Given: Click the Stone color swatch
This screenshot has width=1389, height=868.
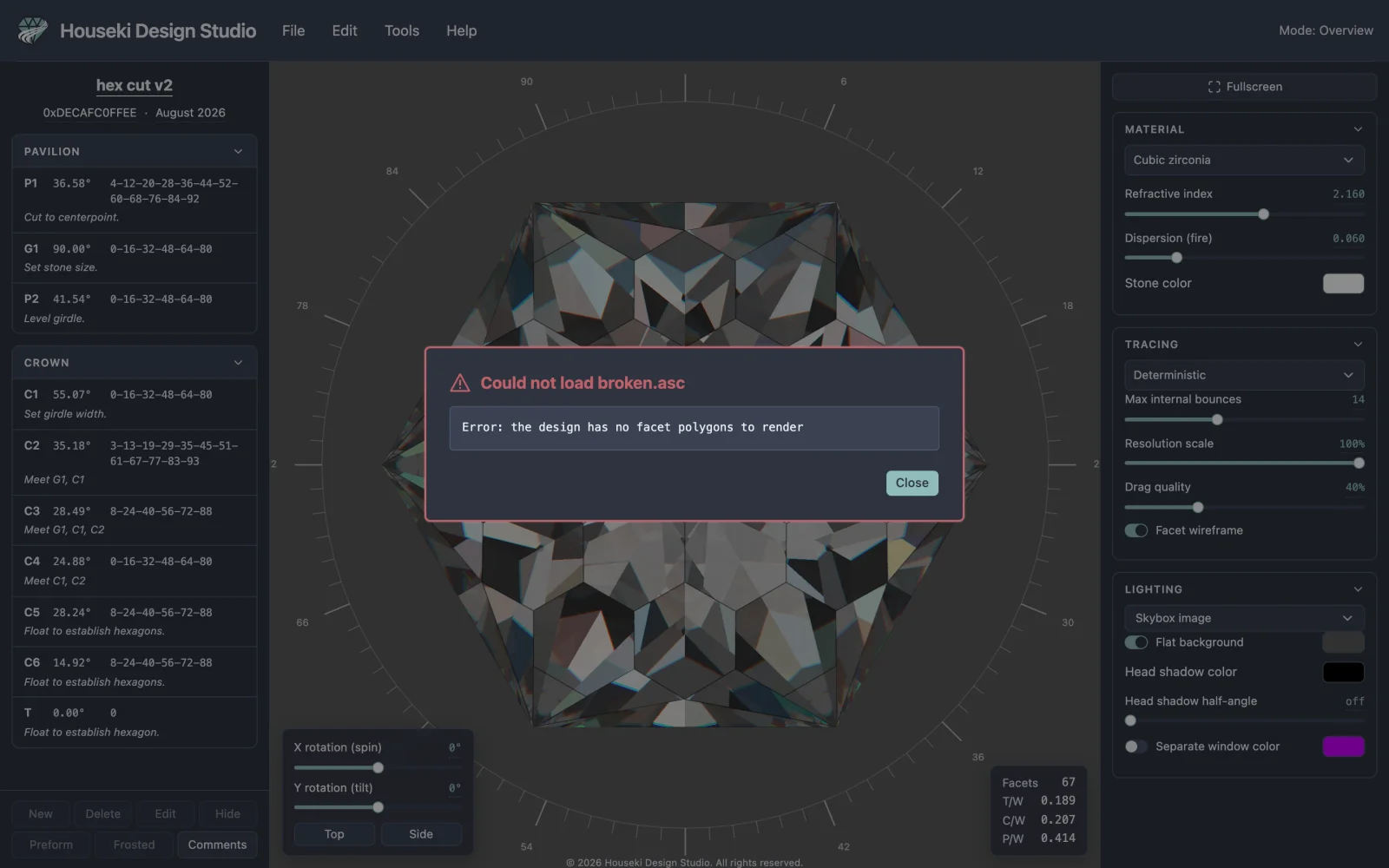Looking at the screenshot, I should point(1343,284).
